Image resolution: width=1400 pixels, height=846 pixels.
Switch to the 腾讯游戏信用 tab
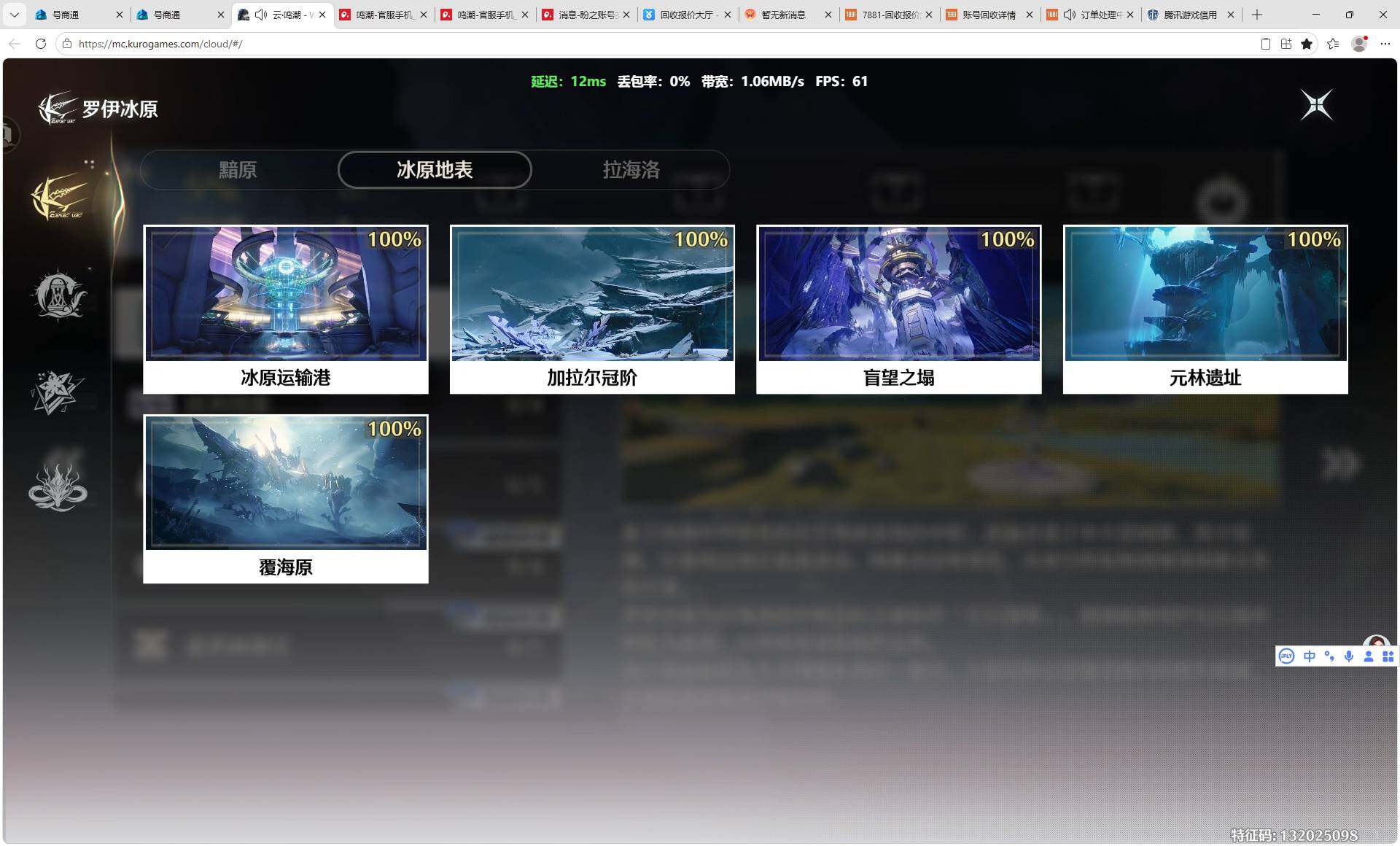tap(1191, 15)
